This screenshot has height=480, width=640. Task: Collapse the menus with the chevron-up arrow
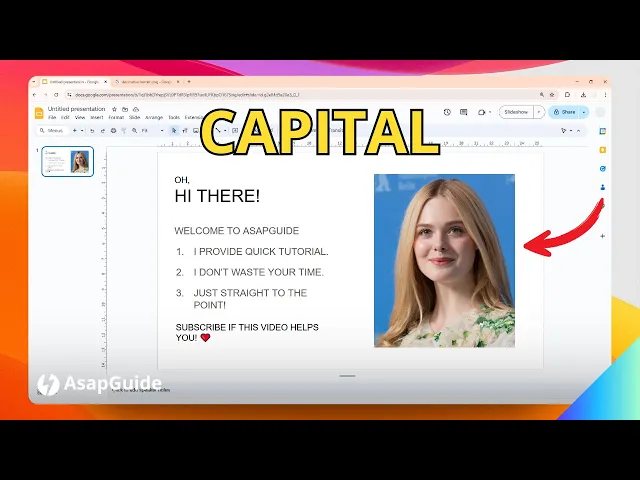pos(578,131)
